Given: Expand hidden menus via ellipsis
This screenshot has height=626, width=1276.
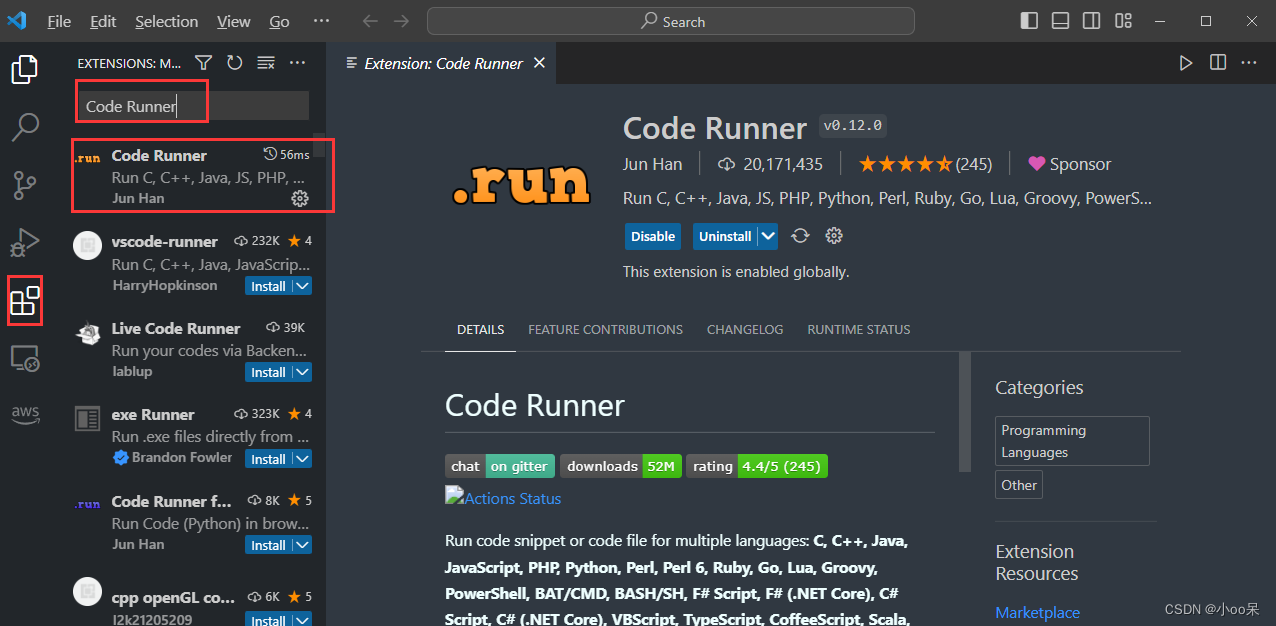Looking at the screenshot, I should pyautogui.click(x=321, y=21).
